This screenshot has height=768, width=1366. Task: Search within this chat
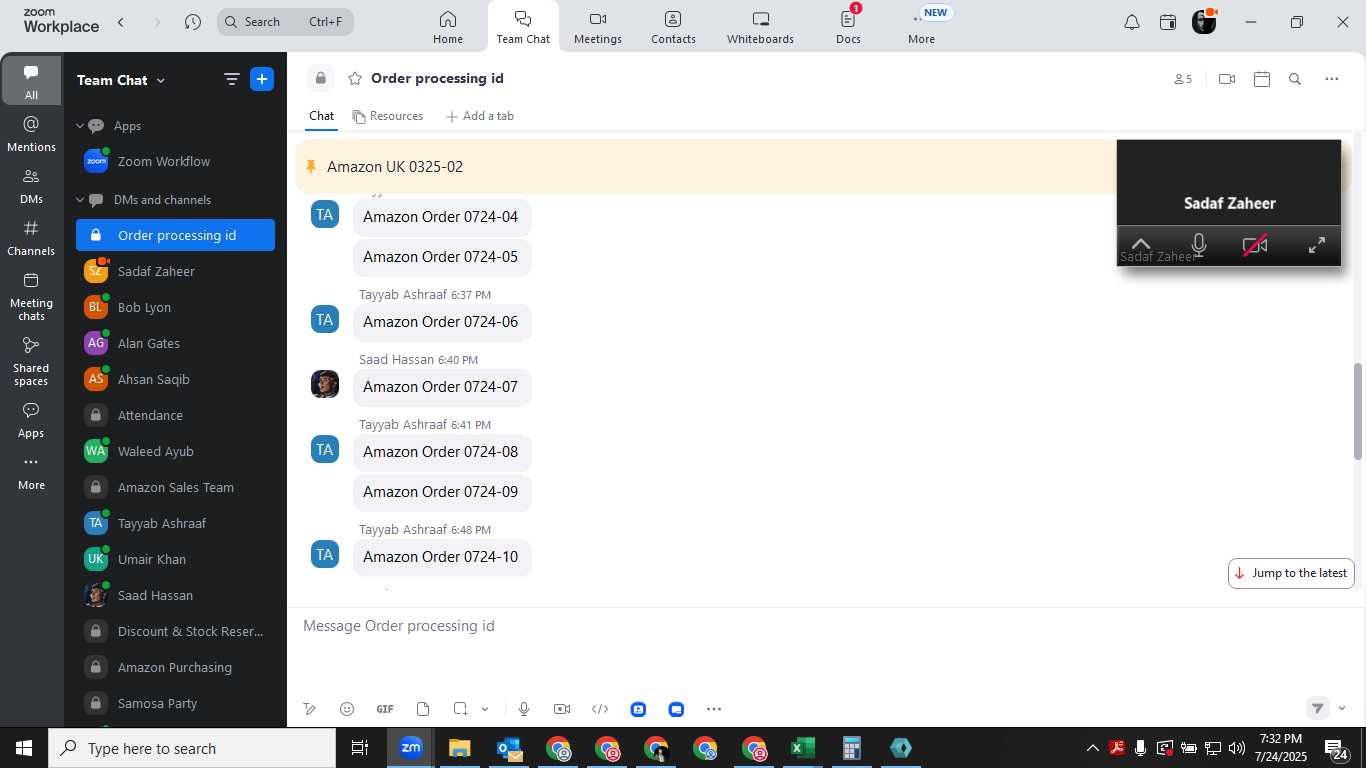[1295, 79]
